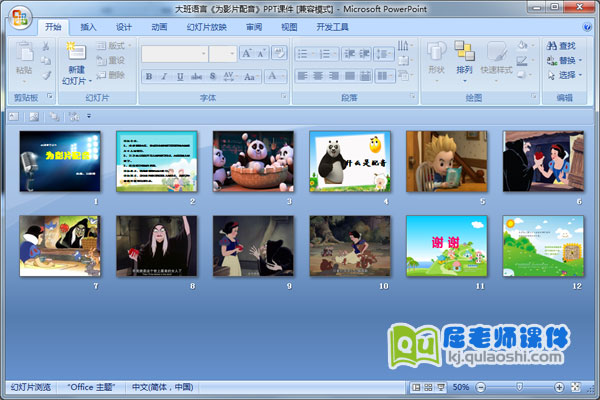Open the Layout (版式) dropdown

pos(114,46)
